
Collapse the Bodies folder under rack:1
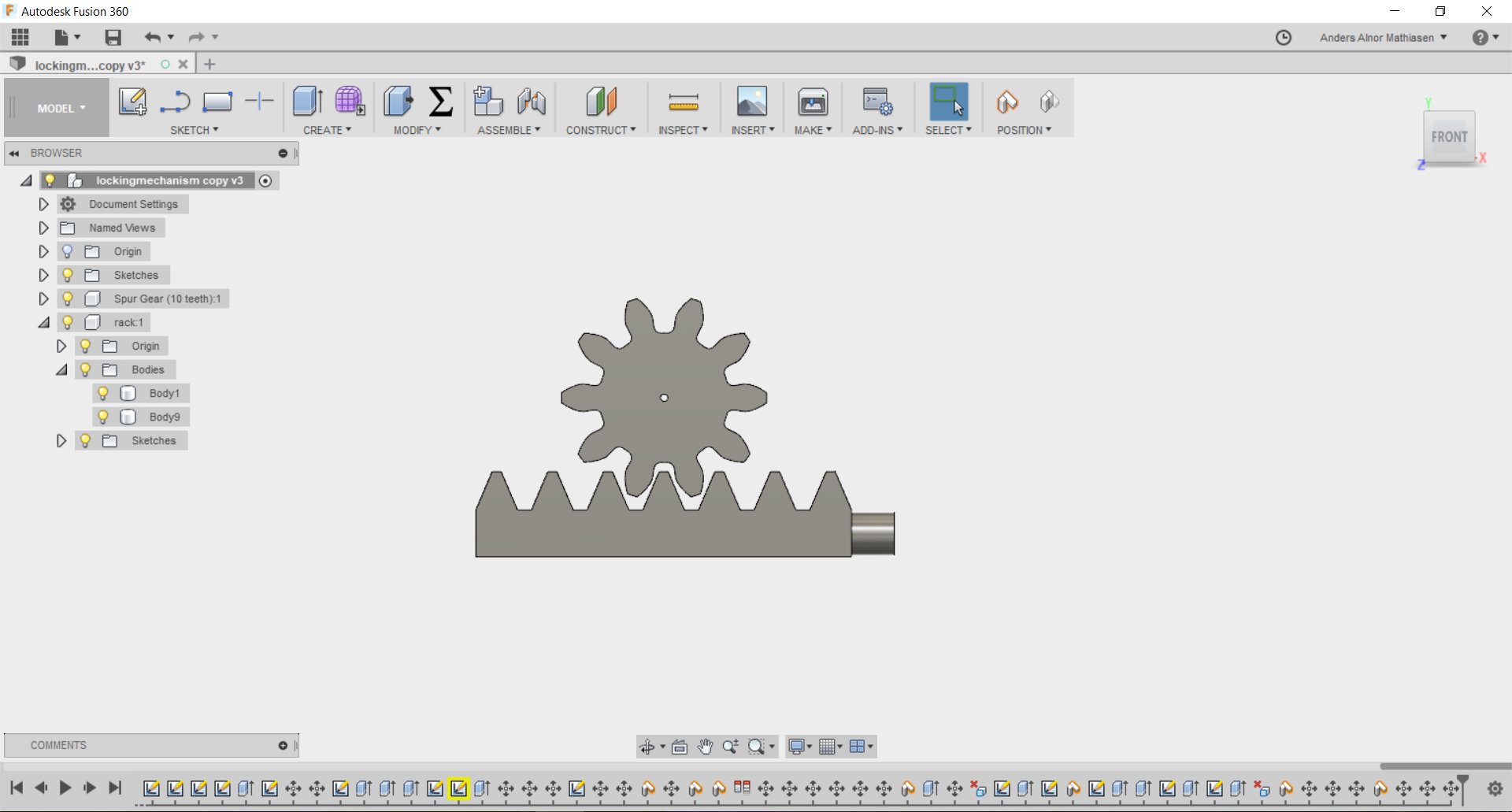pos(61,369)
